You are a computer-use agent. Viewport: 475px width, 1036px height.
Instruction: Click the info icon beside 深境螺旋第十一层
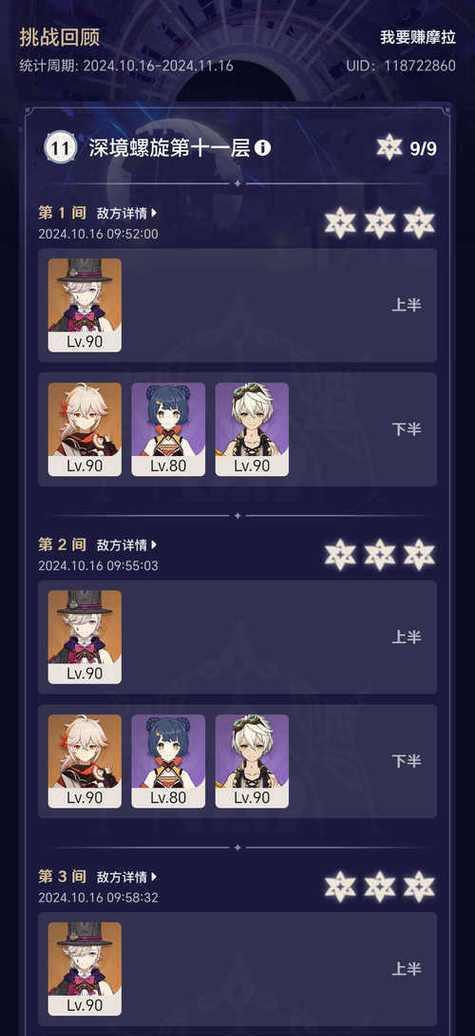(263, 148)
